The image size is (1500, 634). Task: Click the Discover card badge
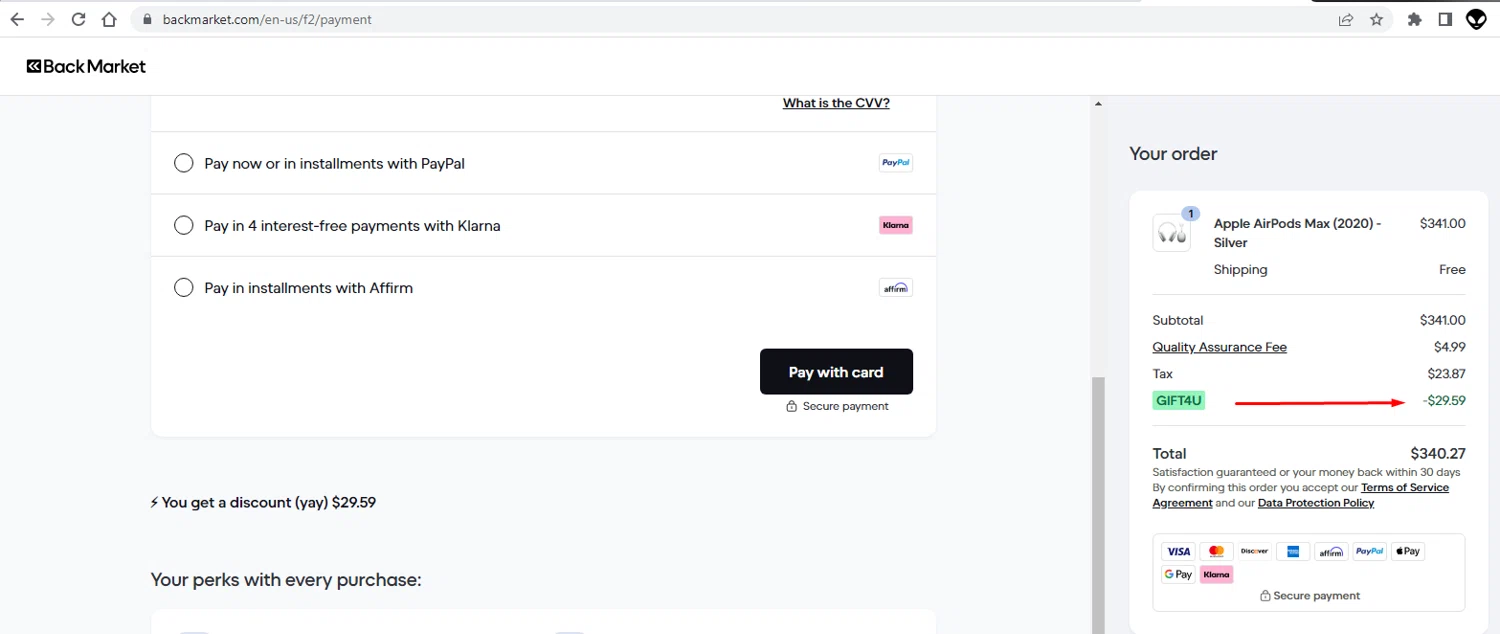click(x=1255, y=551)
